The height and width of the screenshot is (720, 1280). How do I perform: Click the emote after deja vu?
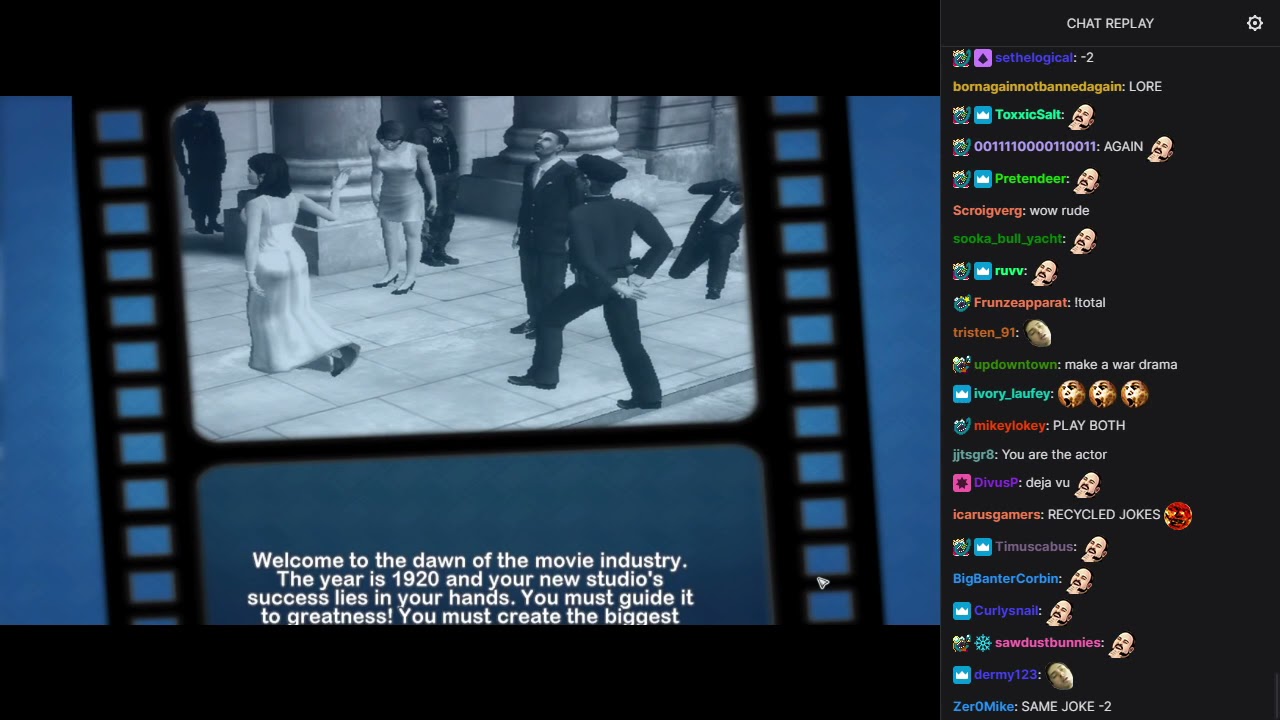pos(1087,484)
